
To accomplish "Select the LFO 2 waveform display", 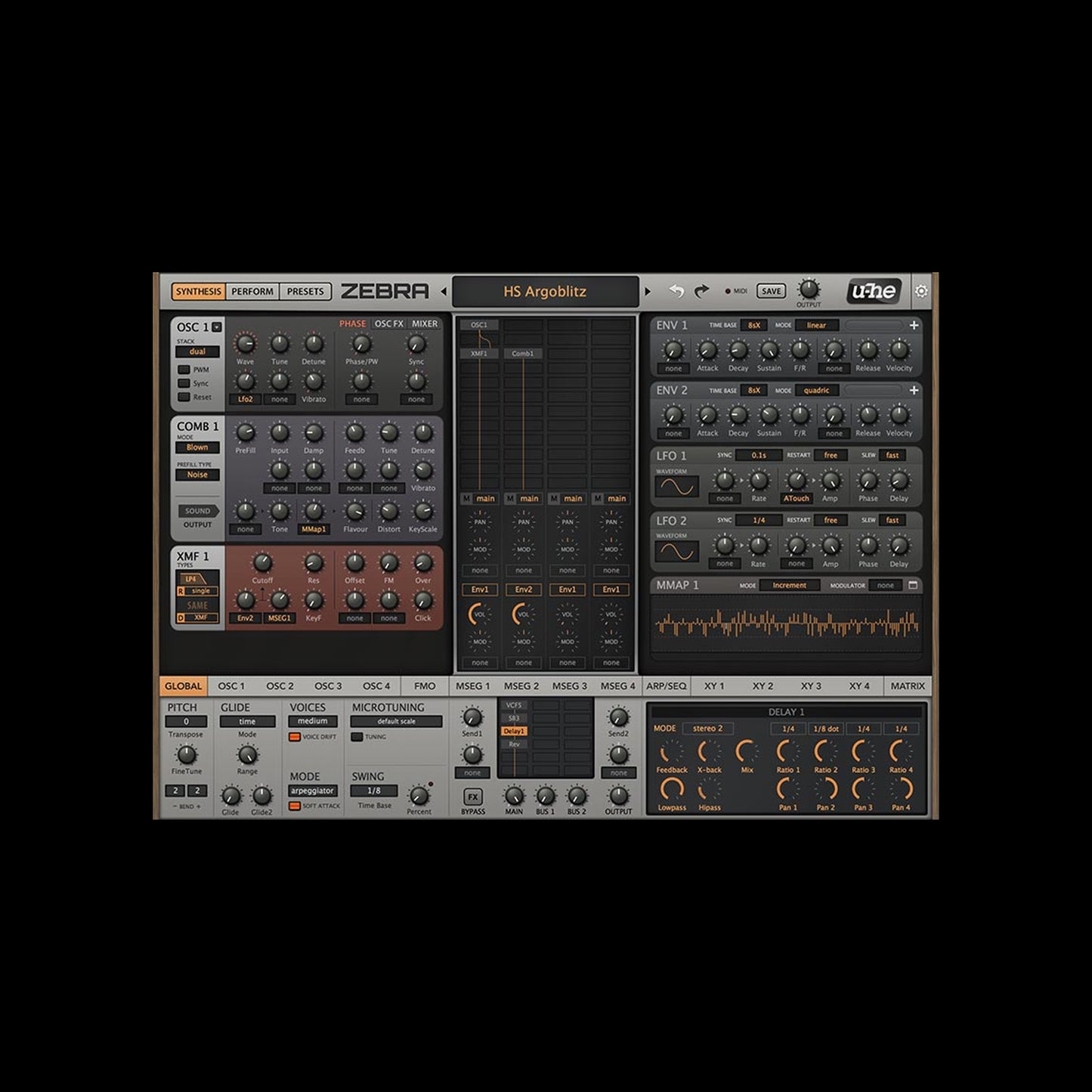I will [x=676, y=552].
